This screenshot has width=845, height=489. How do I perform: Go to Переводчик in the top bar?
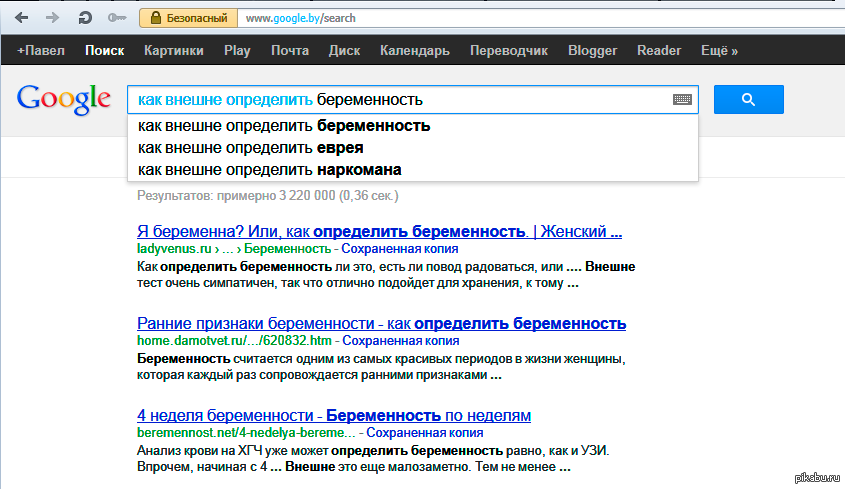pos(509,50)
